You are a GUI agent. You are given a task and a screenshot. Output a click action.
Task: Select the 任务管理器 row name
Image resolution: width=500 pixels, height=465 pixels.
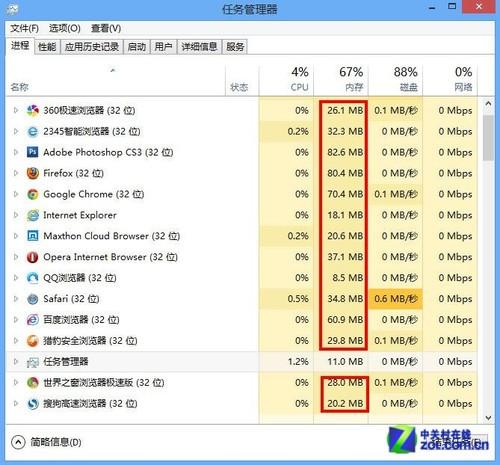click(x=66, y=362)
